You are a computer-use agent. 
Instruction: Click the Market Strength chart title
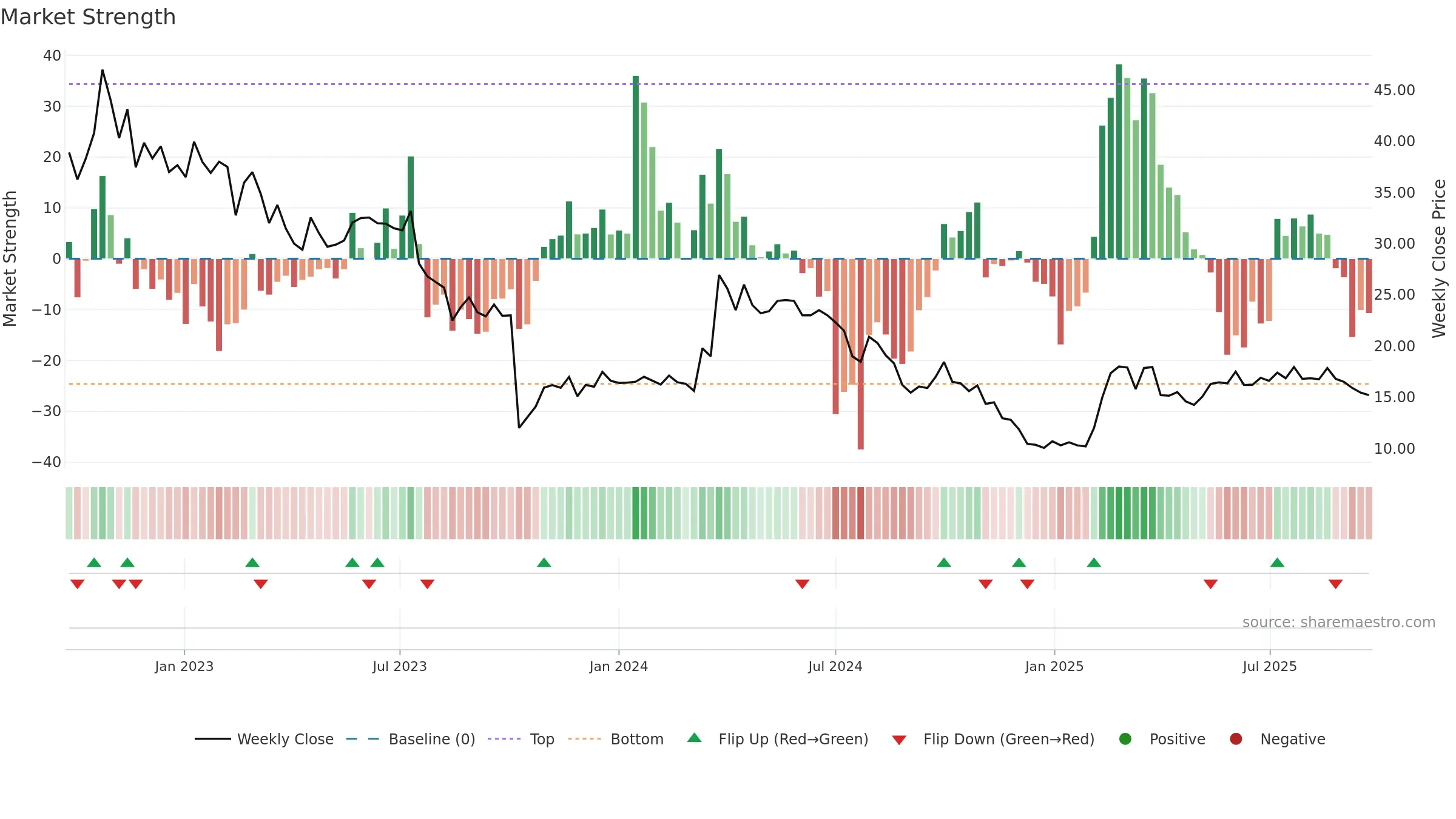click(x=88, y=17)
